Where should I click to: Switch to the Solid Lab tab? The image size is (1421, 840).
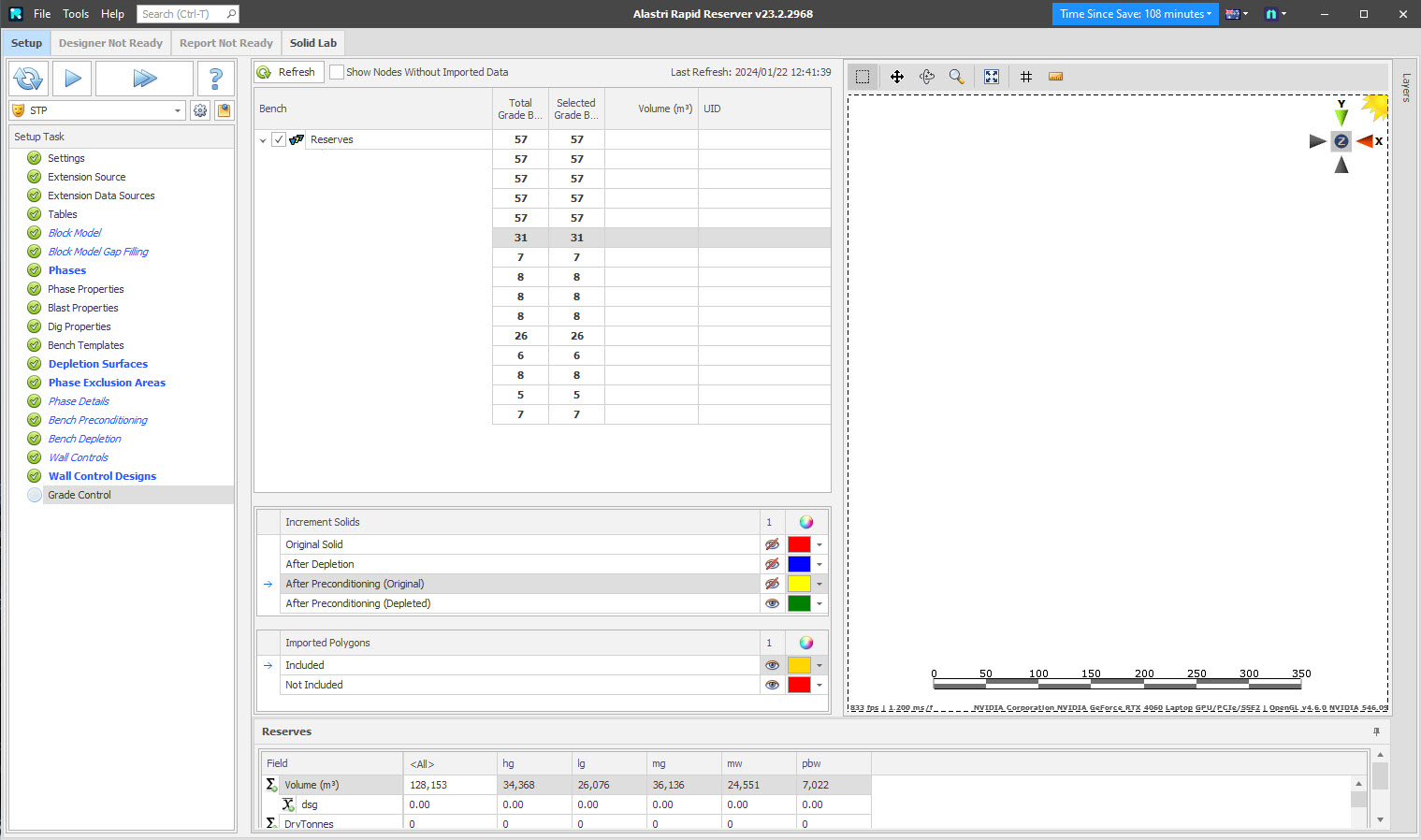point(312,42)
